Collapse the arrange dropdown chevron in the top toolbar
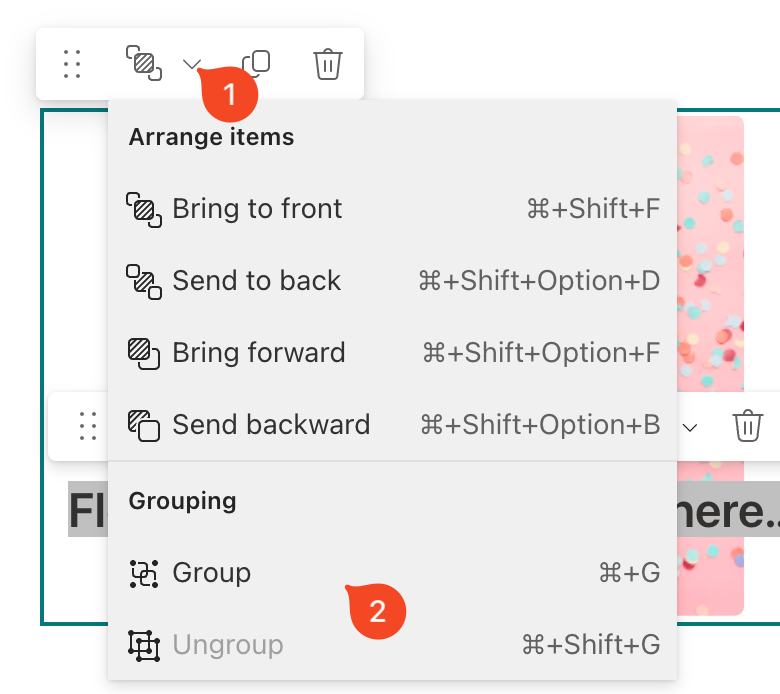The width and height of the screenshot is (780, 694). (x=192, y=65)
